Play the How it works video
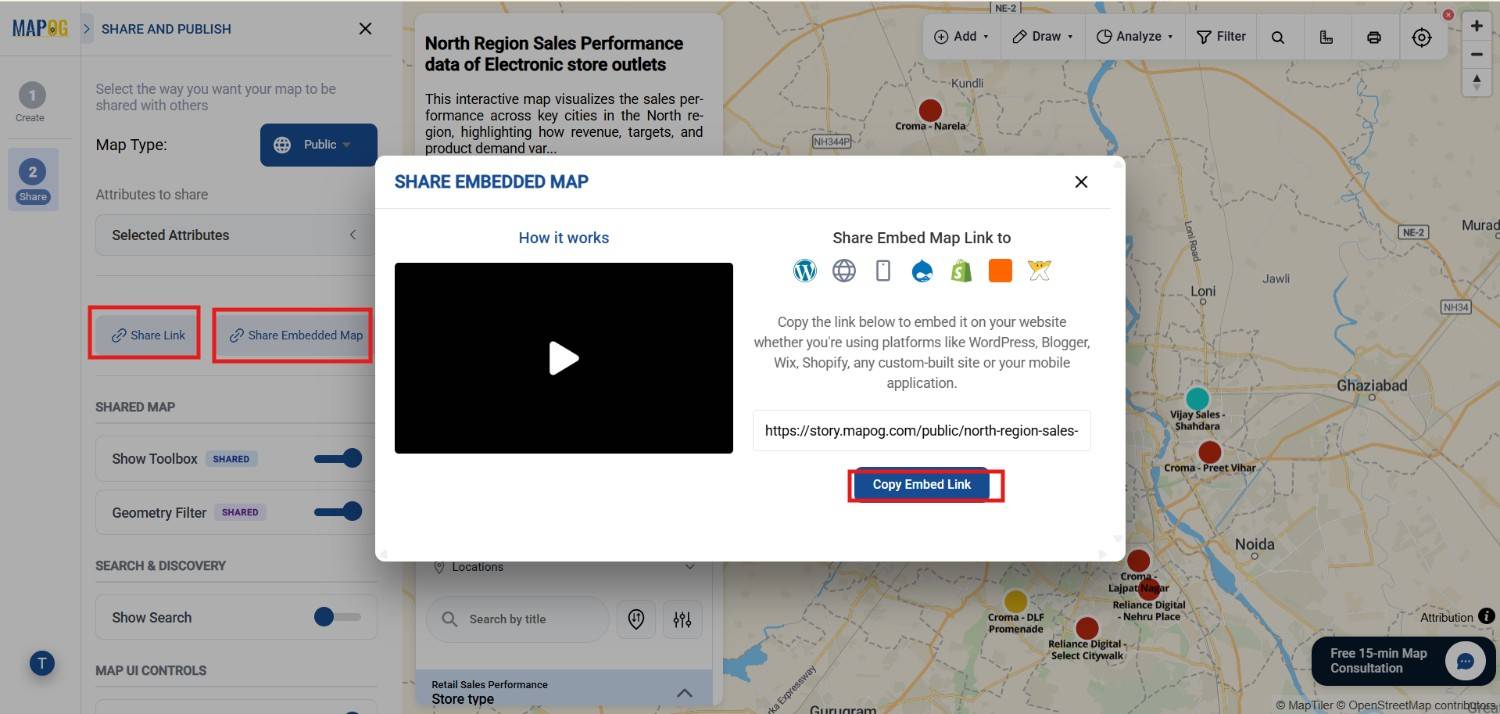1500x714 pixels. coord(564,358)
